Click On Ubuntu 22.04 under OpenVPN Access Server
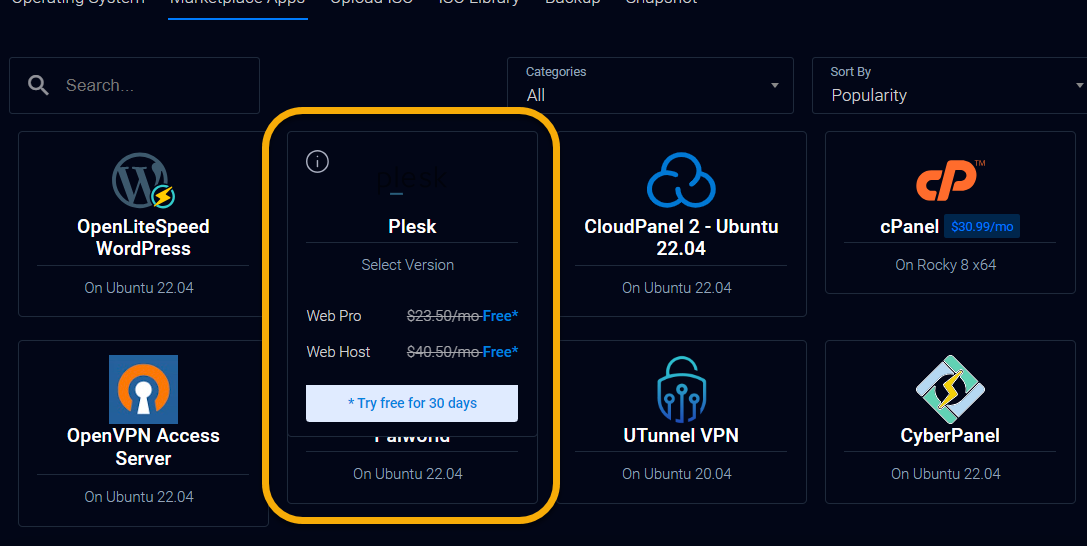The width and height of the screenshot is (1087, 546). pyautogui.click(x=139, y=497)
